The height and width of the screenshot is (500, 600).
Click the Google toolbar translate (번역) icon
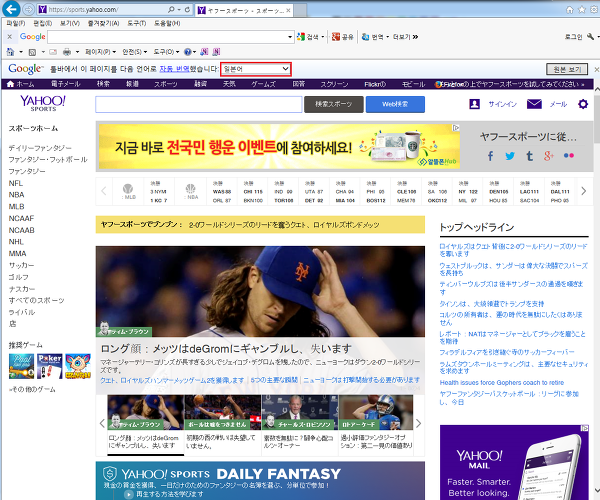pyautogui.click(x=365, y=37)
